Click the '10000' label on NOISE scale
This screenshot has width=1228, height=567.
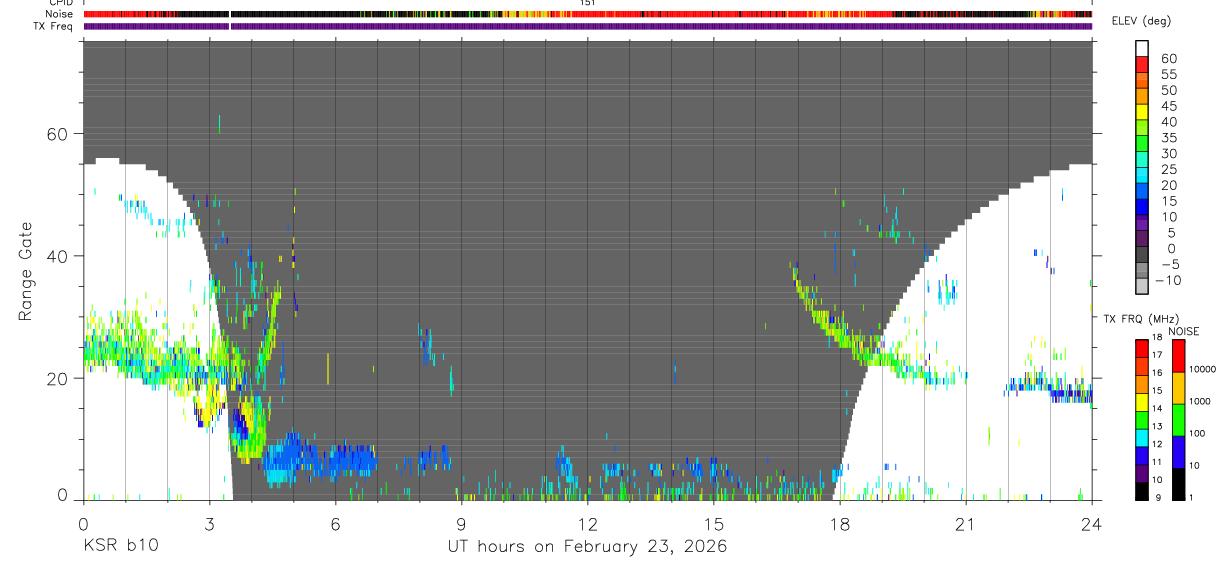pyautogui.click(x=1202, y=369)
